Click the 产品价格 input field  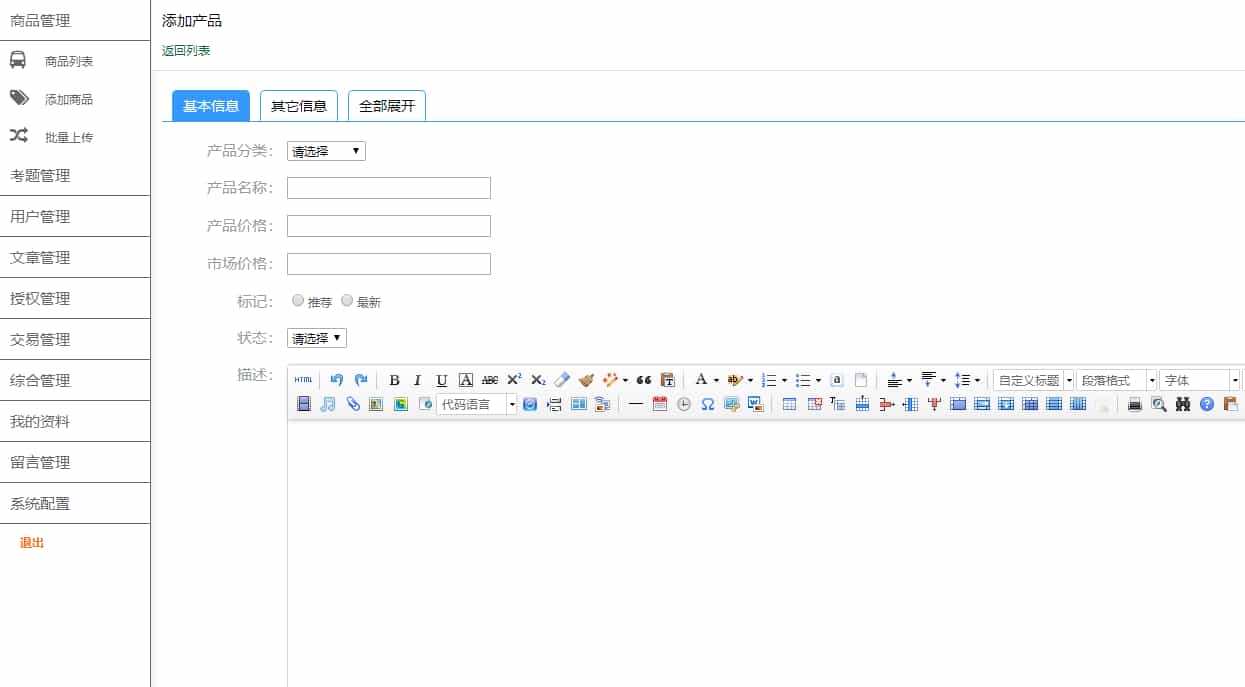(389, 226)
